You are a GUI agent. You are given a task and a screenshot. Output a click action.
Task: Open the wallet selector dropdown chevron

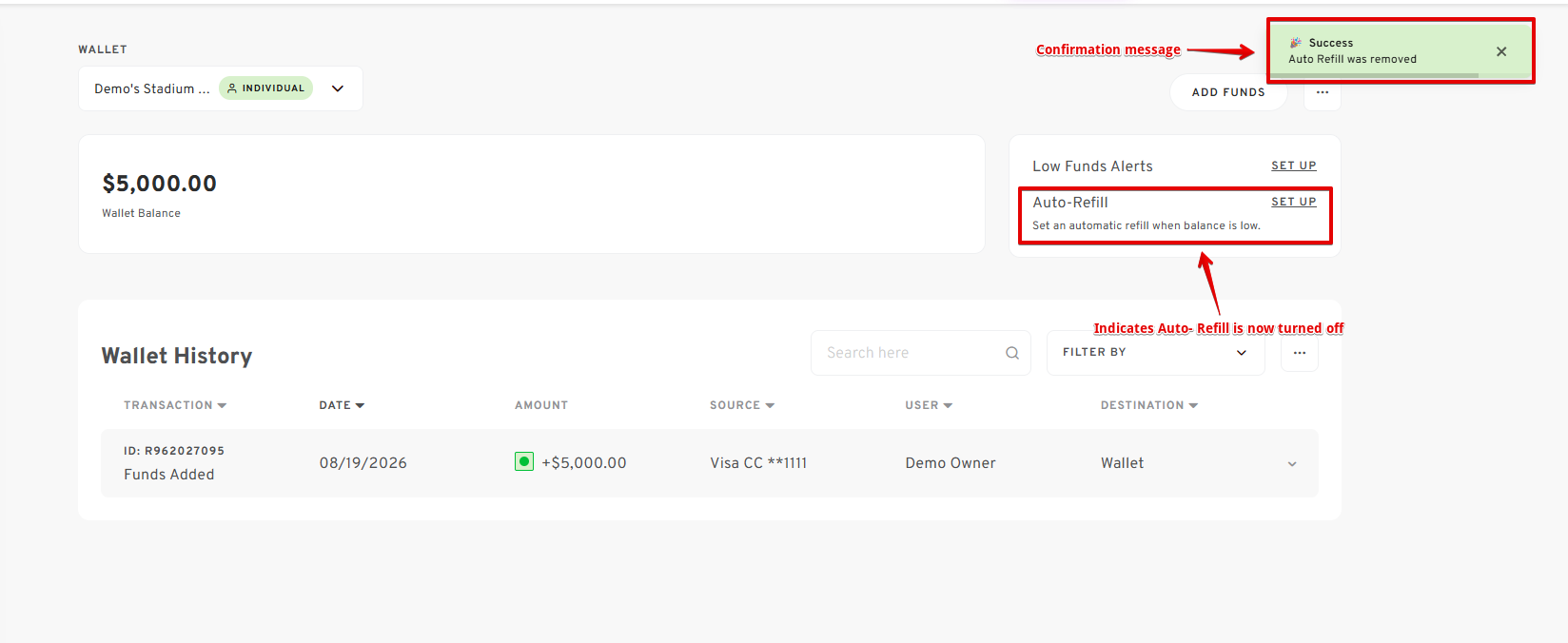point(338,88)
